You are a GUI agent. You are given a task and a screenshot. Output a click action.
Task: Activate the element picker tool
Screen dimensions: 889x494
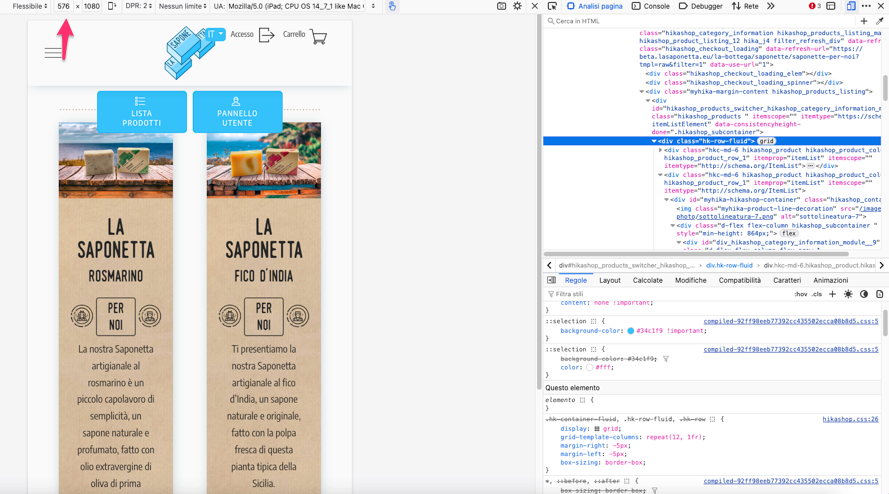(552, 6)
